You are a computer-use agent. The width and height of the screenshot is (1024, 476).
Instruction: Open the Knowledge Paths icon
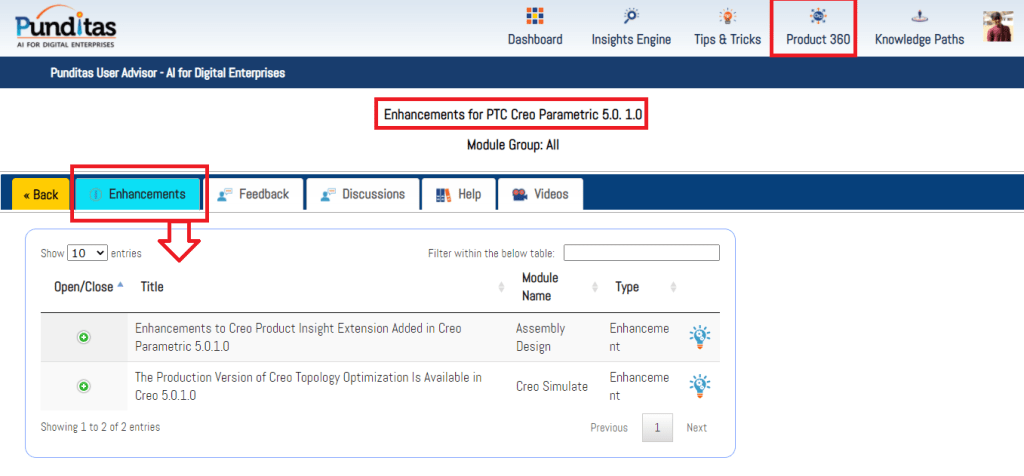click(x=919, y=17)
